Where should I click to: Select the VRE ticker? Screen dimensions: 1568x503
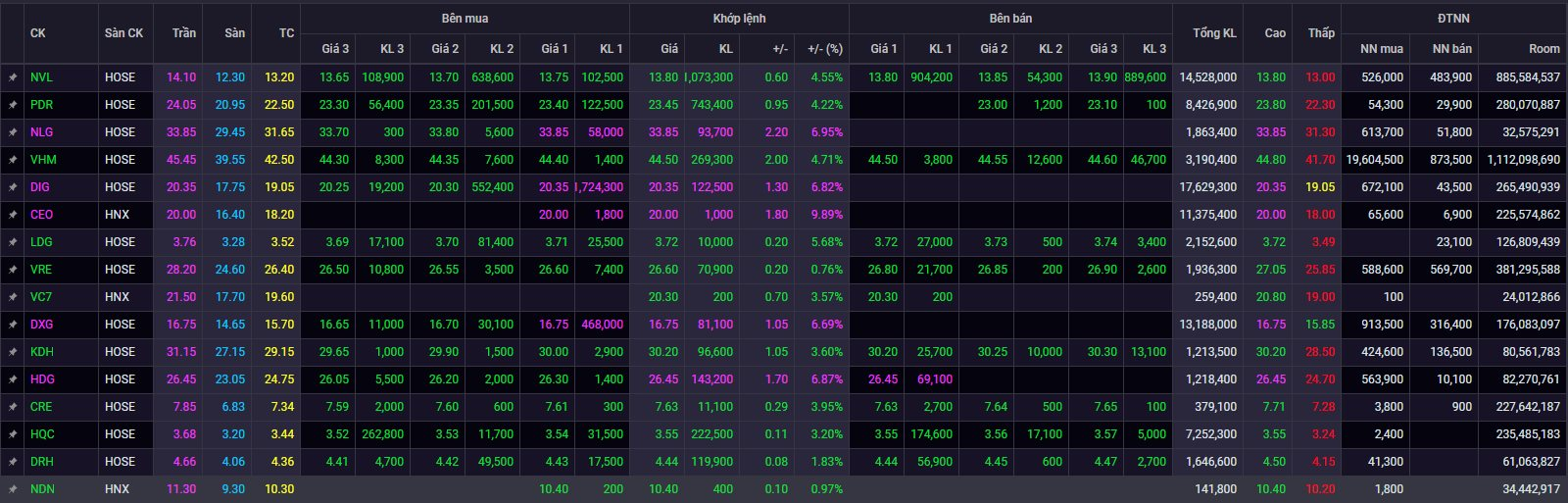41,270
